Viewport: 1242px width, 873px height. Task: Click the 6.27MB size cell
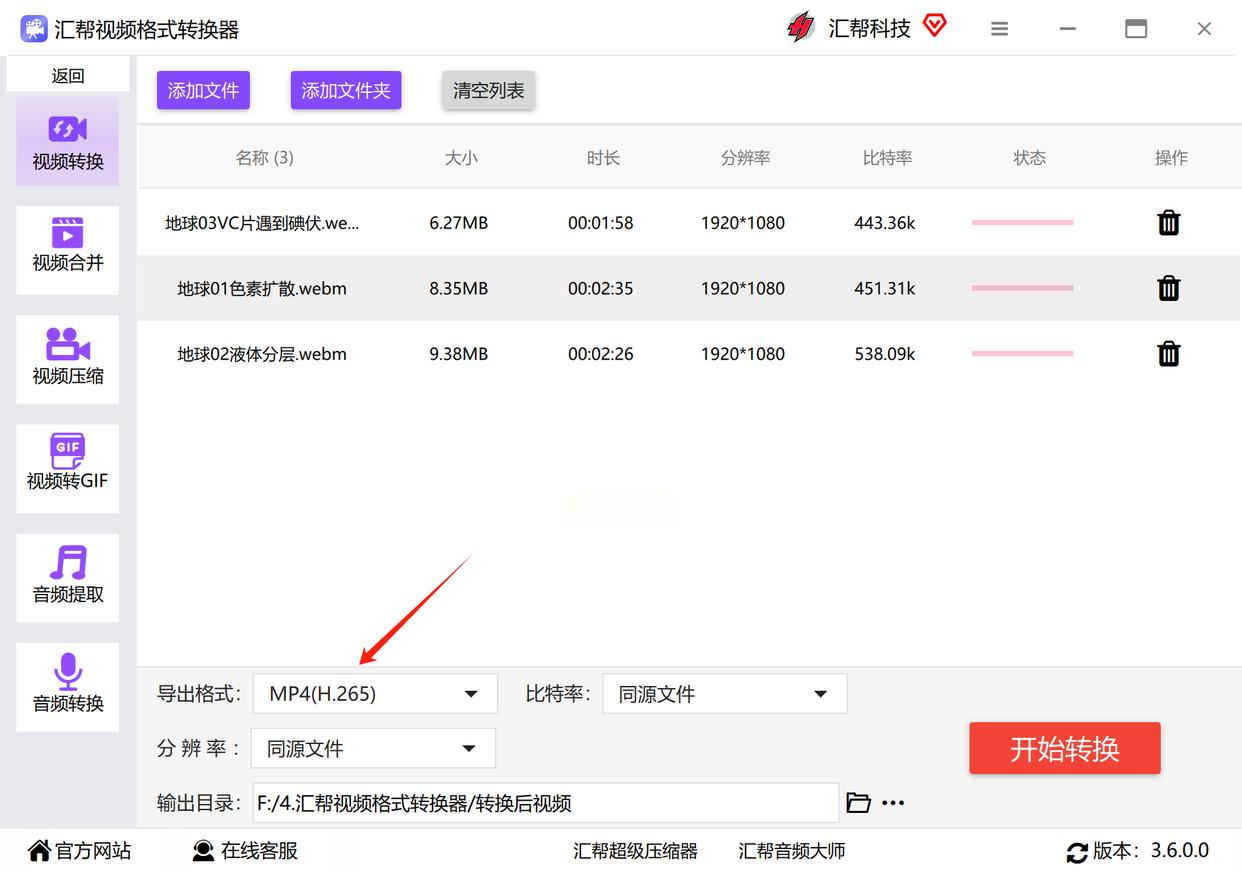(x=459, y=223)
